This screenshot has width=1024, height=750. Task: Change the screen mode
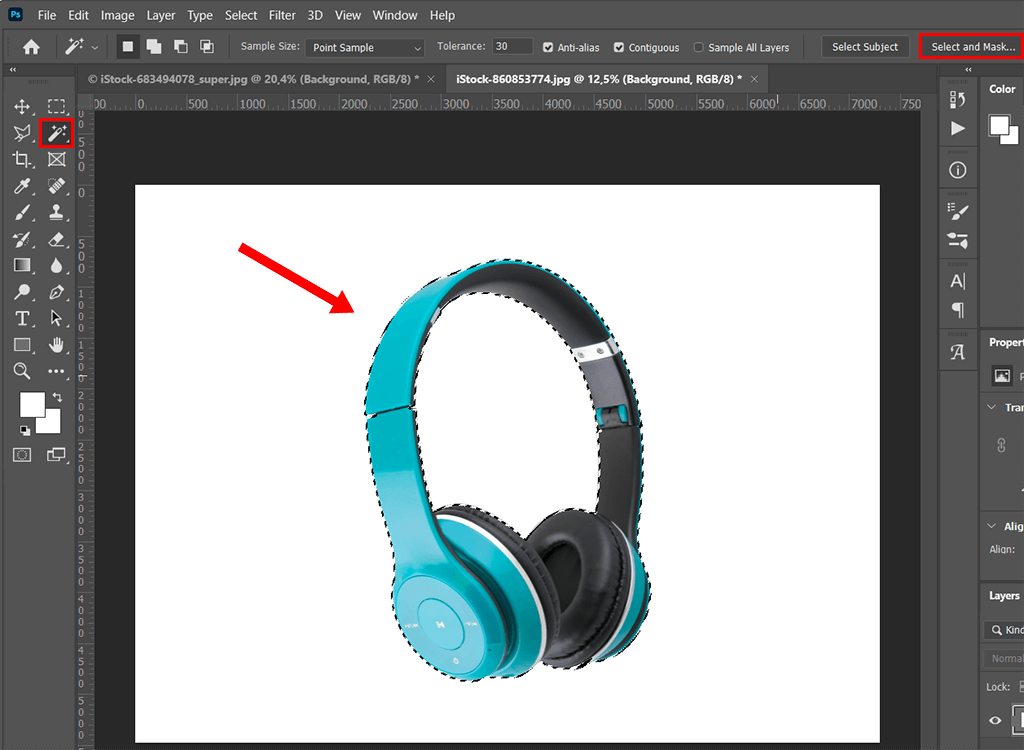click(x=56, y=455)
